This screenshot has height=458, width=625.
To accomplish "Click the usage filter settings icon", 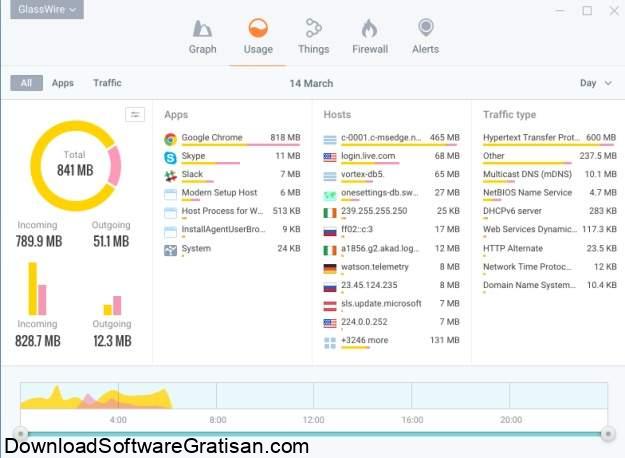I will click(x=135, y=115).
